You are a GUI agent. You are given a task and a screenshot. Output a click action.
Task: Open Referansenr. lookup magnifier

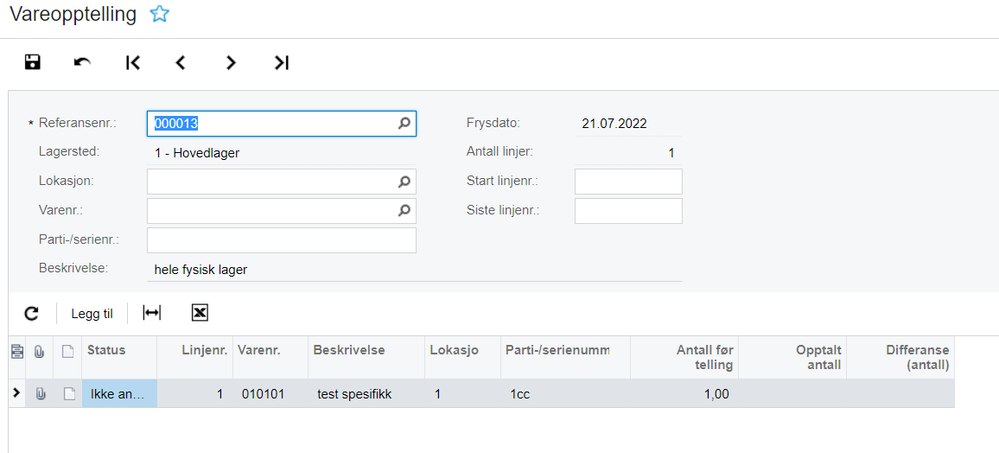[x=405, y=124]
